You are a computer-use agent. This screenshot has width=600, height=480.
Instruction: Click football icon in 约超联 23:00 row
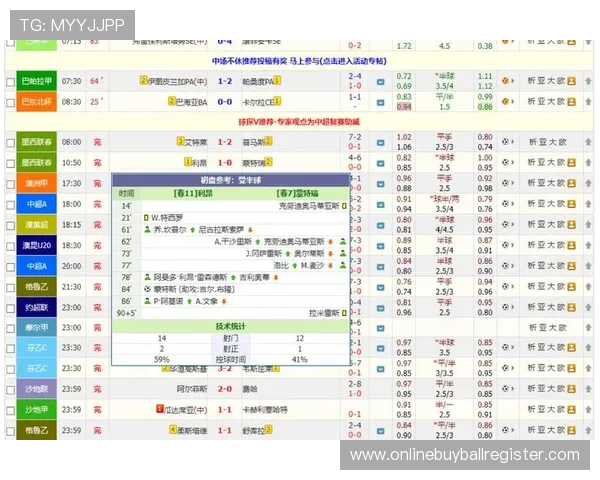coord(505,307)
